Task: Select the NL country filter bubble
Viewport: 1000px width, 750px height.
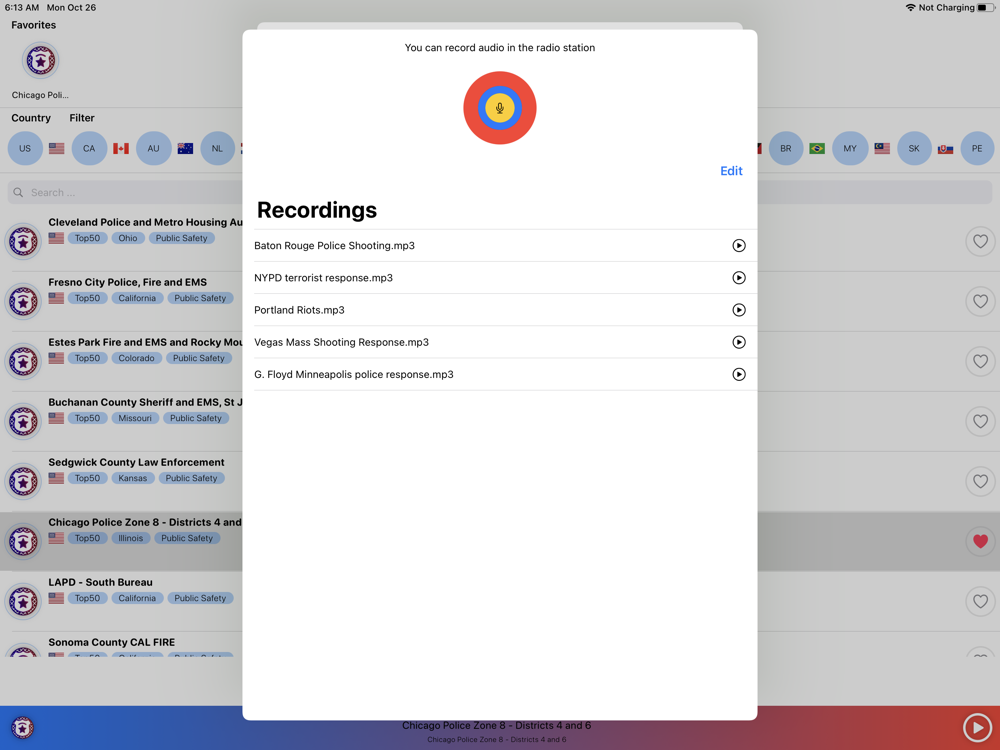Action: coord(217,149)
